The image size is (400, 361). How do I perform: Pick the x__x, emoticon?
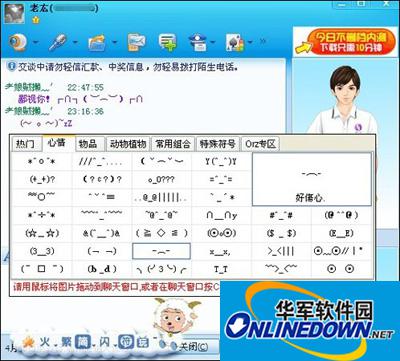221,252
